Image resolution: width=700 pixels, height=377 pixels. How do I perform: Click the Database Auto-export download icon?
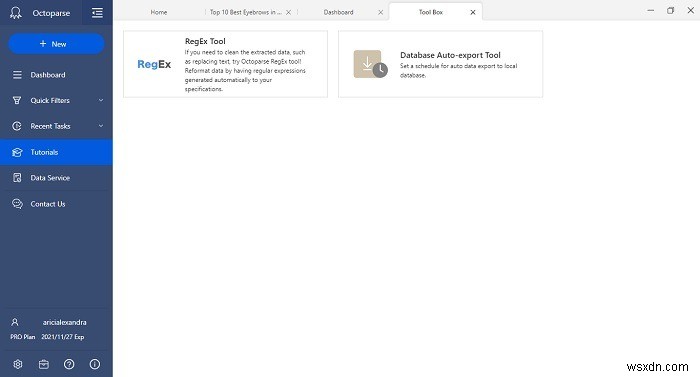tap(370, 64)
